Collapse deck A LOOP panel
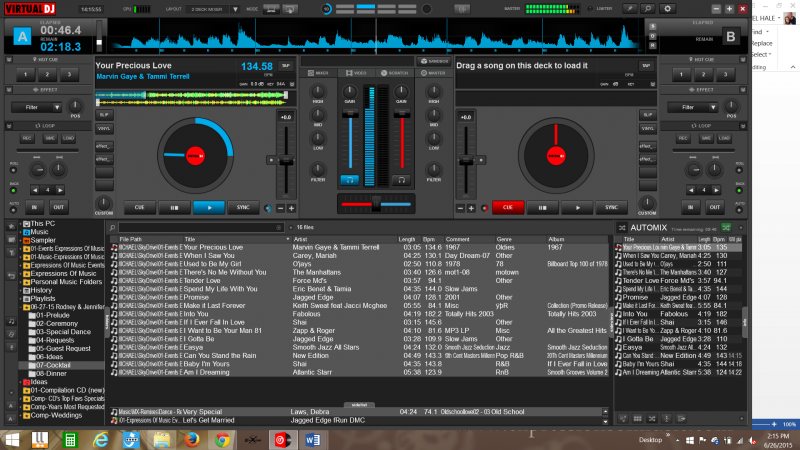 (9, 126)
